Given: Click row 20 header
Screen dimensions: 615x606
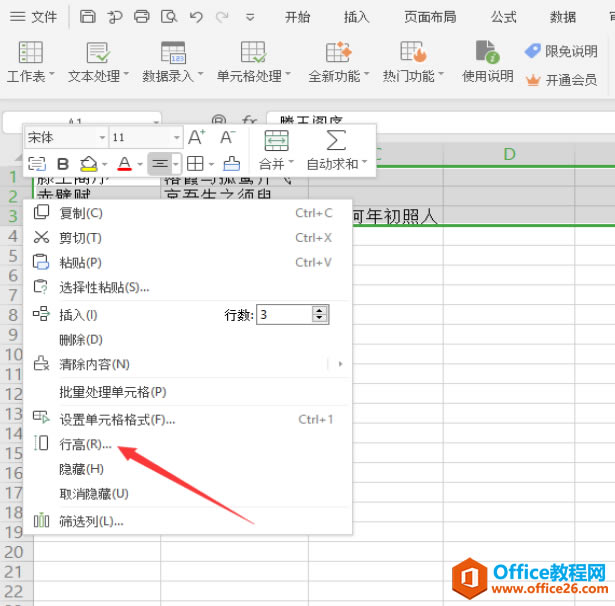Looking at the screenshot, I should (16, 552).
